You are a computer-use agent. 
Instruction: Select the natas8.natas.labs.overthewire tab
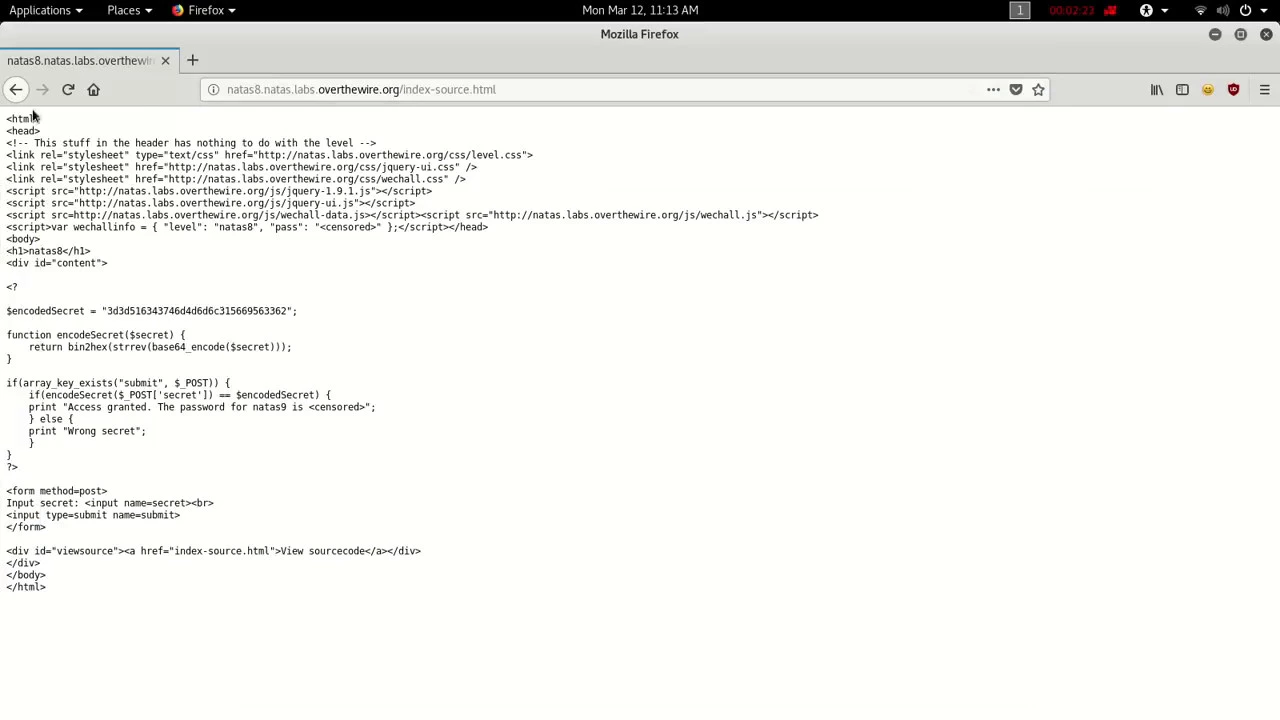[x=80, y=61]
